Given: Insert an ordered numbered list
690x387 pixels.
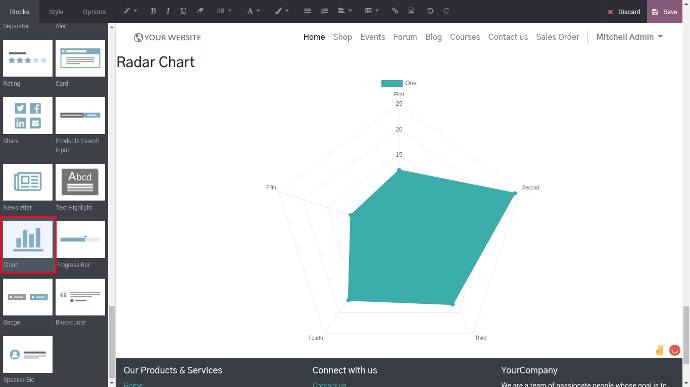Looking at the screenshot, I should pos(324,11).
